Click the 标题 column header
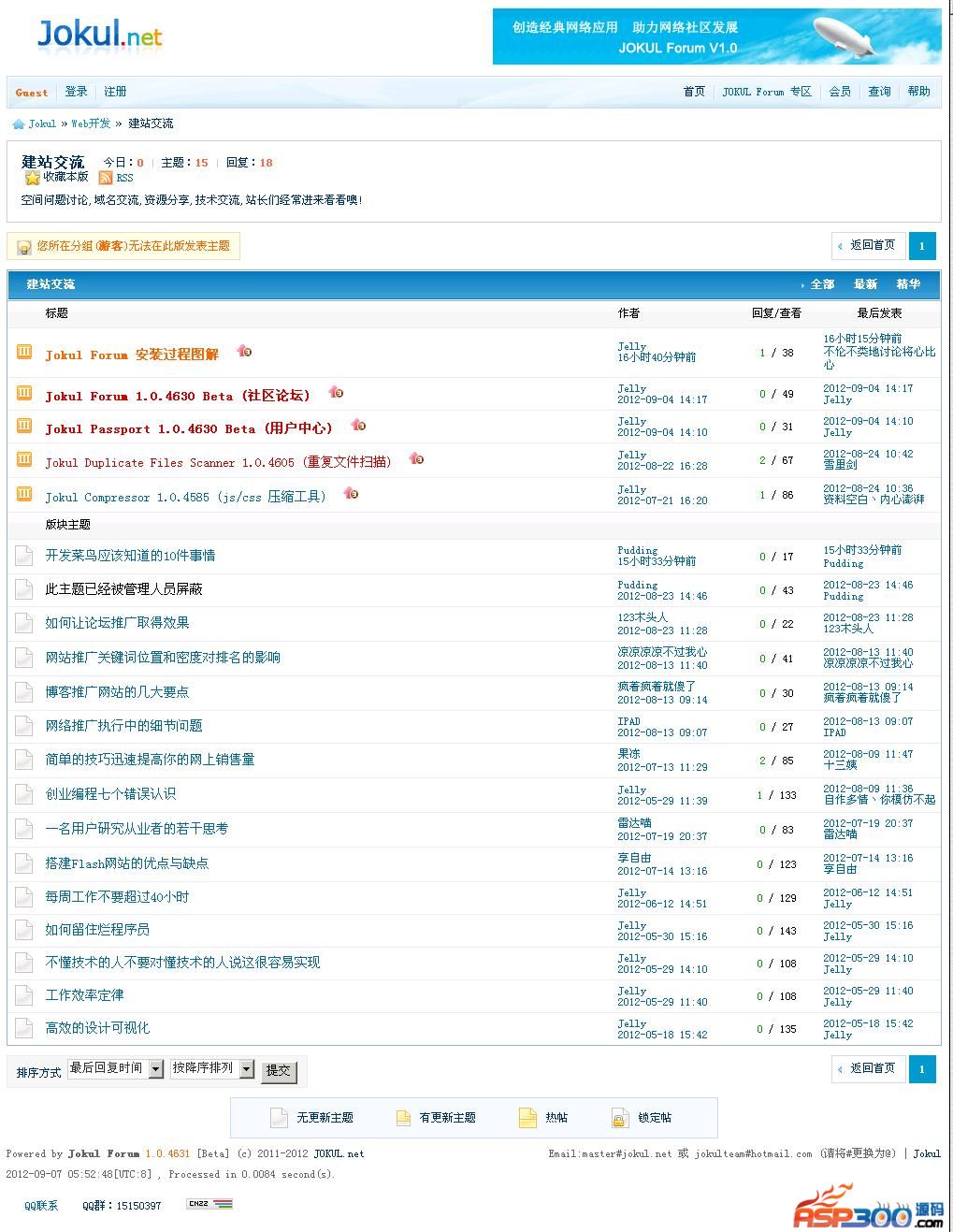953x1232 pixels. click(56, 313)
